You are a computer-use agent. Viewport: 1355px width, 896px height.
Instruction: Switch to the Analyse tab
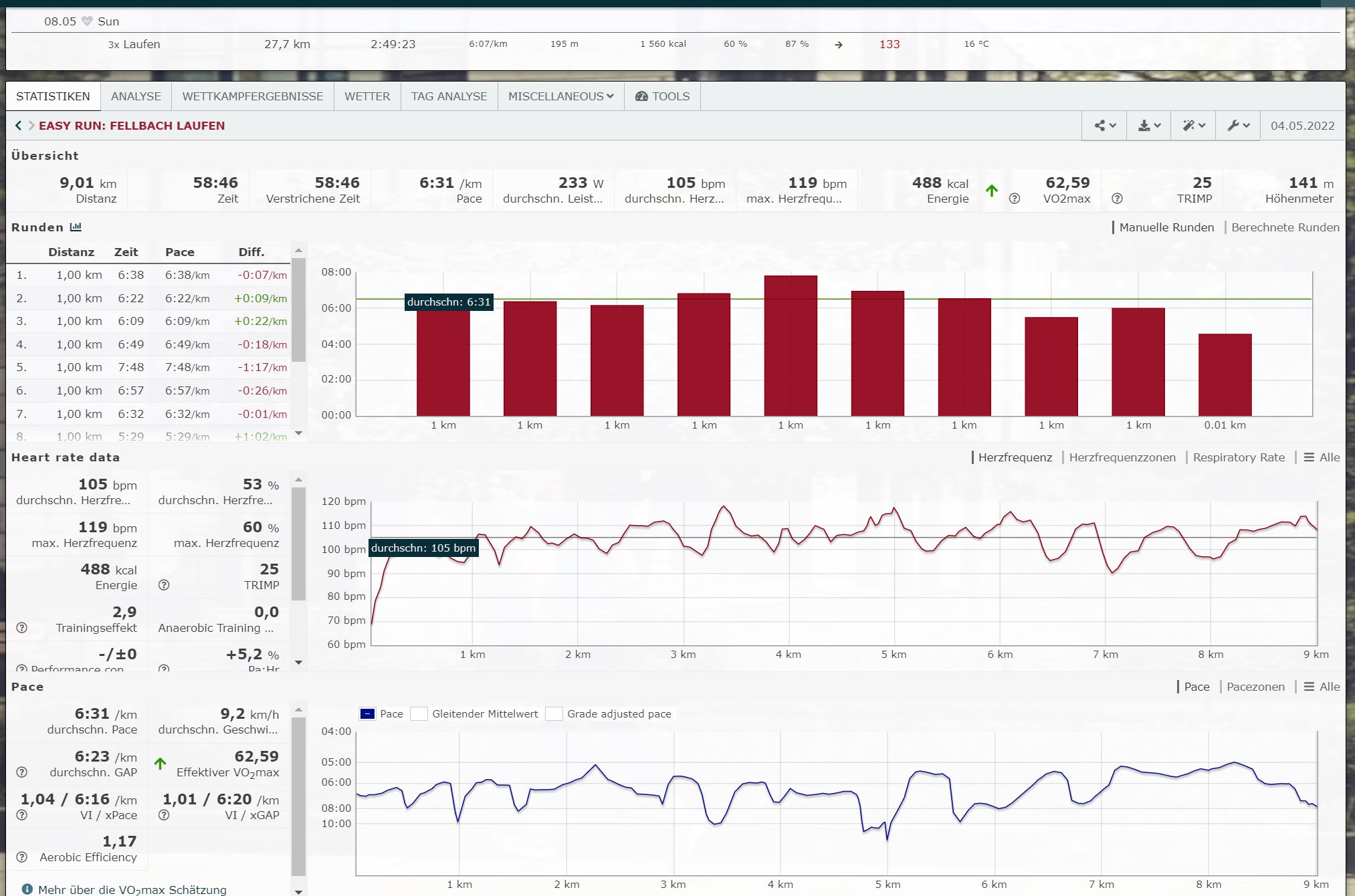(x=136, y=96)
